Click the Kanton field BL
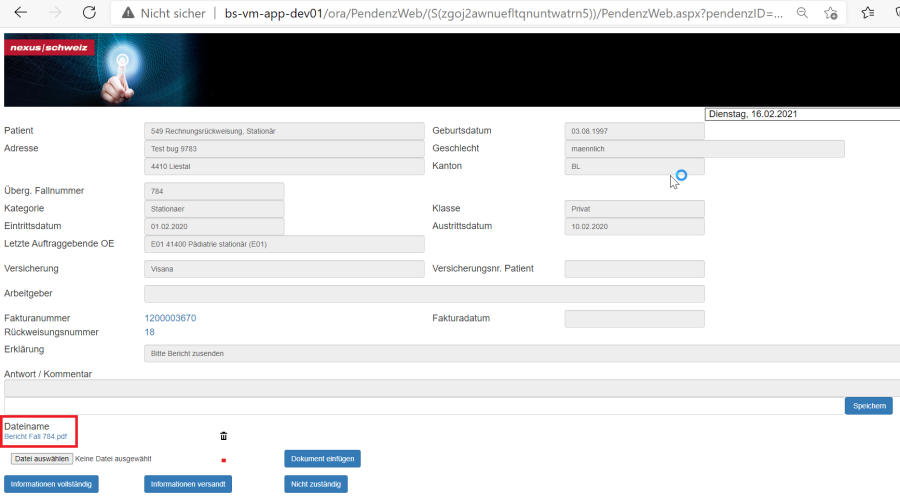The image size is (900, 497). pyautogui.click(x=634, y=166)
